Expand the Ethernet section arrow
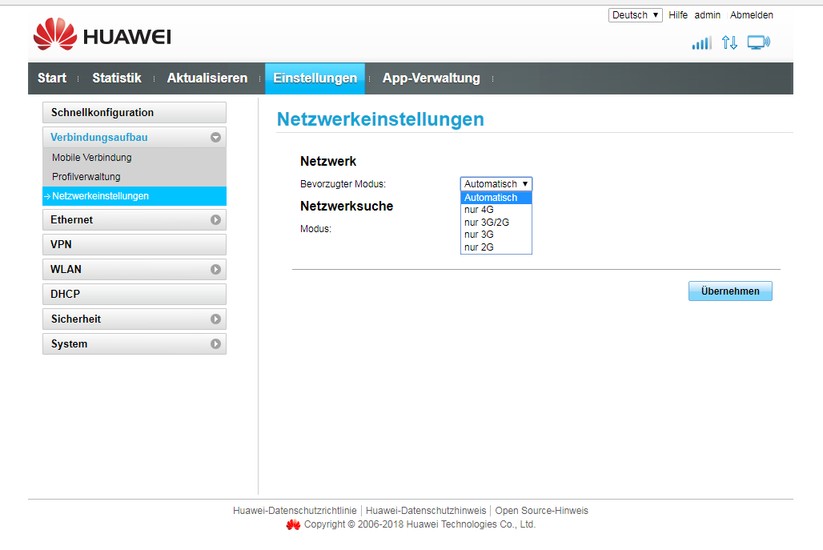 tap(215, 220)
